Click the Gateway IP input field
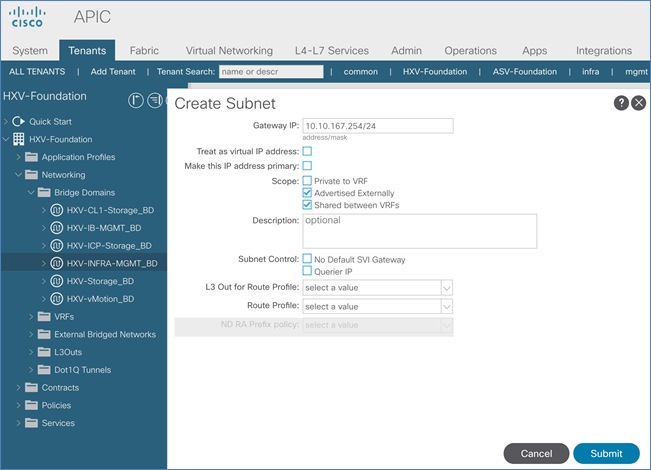The width and height of the screenshot is (651, 470). point(378,126)
